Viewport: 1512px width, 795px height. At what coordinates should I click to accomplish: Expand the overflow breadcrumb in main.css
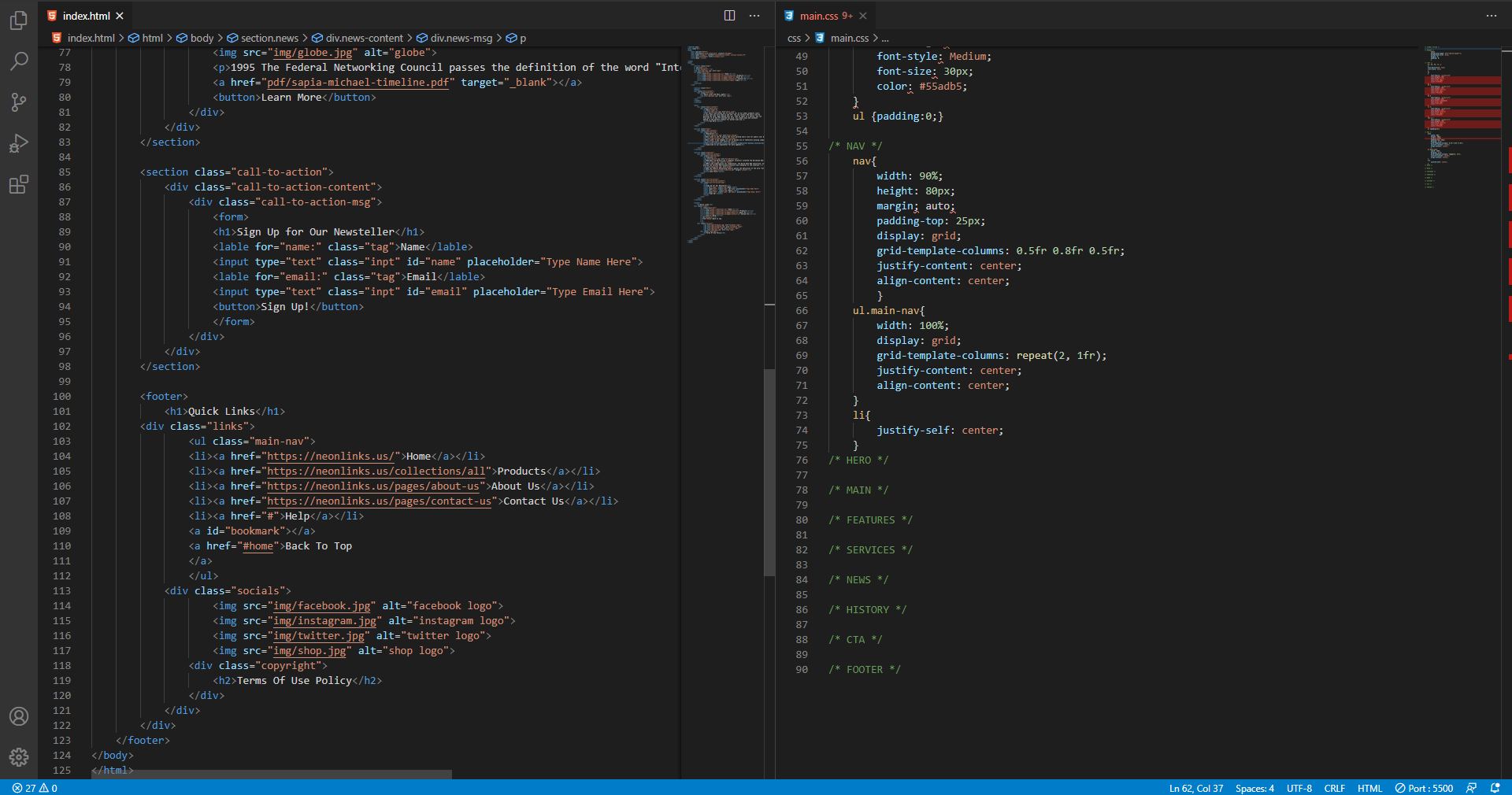pos(886,37)
